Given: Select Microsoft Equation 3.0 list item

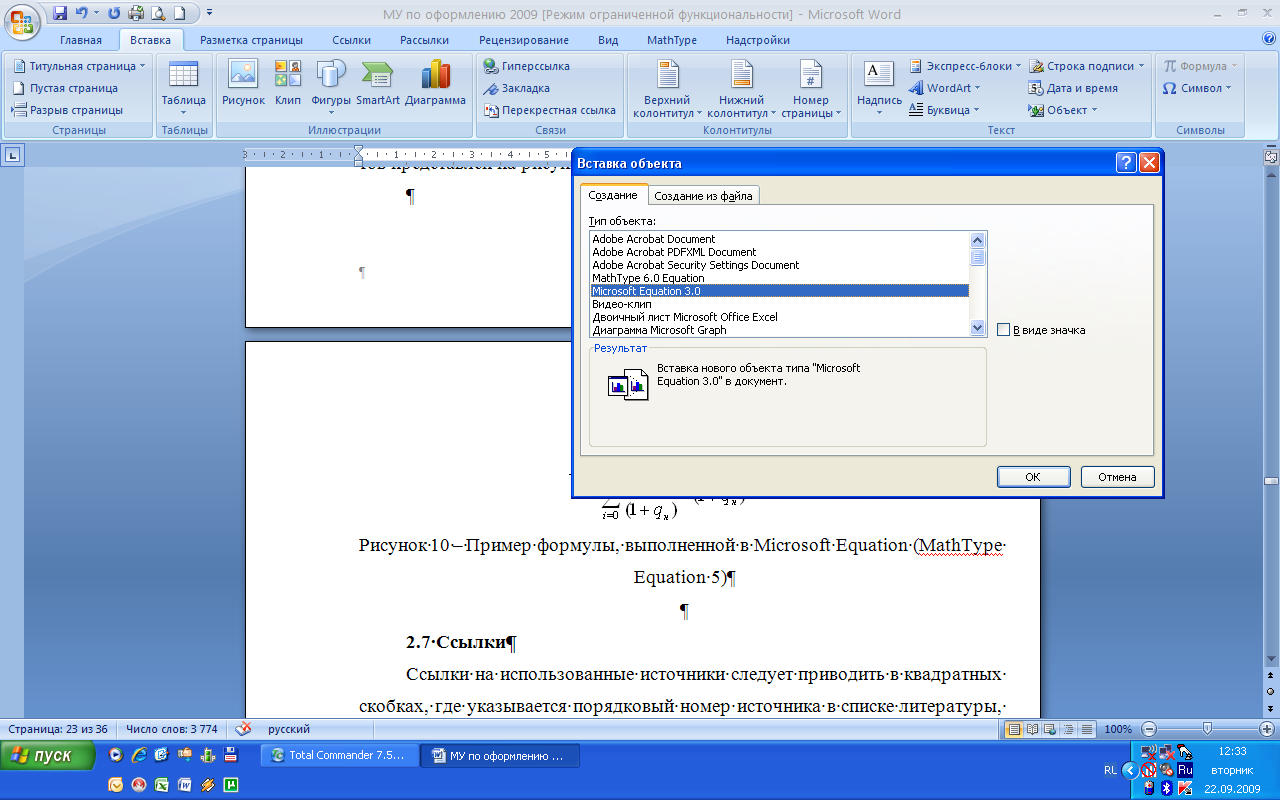Looking at the screenshot, I should coord(779,291).
